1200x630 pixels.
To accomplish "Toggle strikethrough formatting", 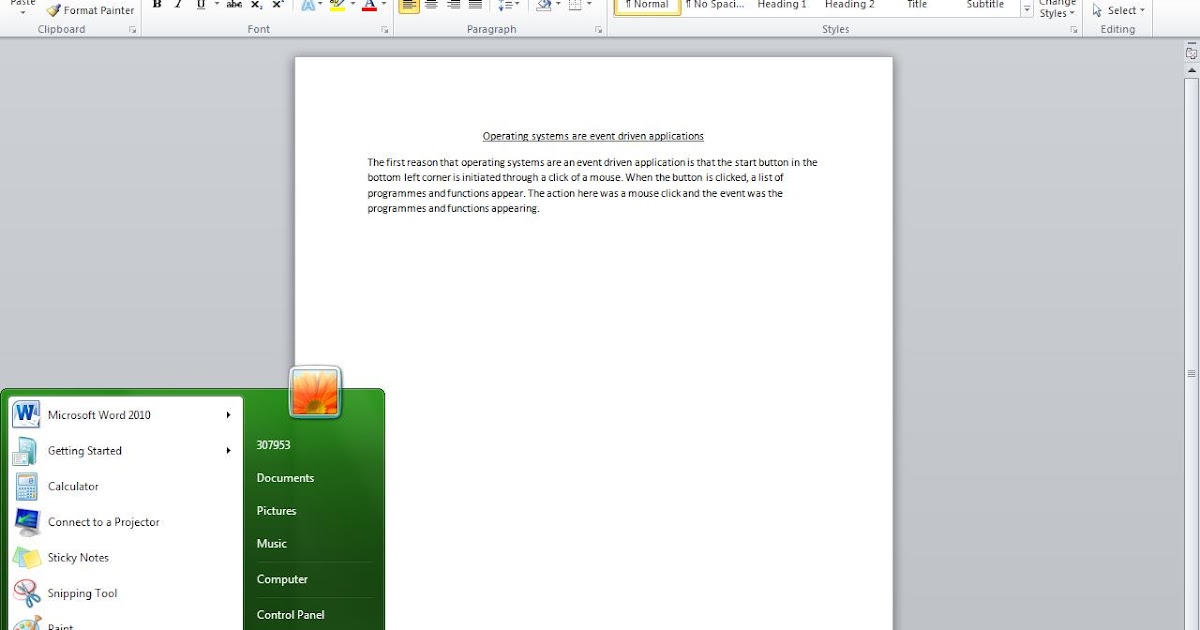I will 234,5.
